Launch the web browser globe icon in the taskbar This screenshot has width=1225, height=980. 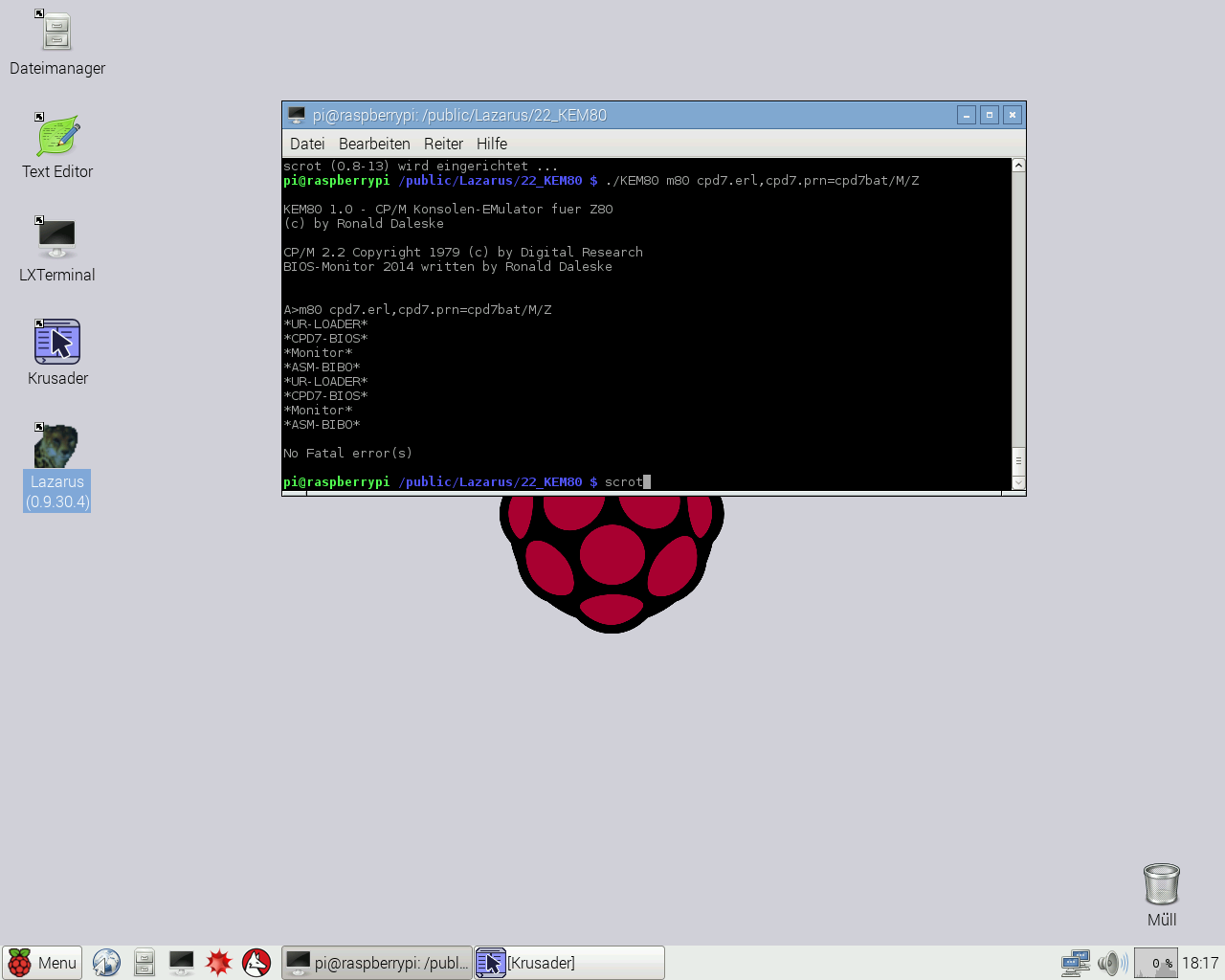click(106, 963)
